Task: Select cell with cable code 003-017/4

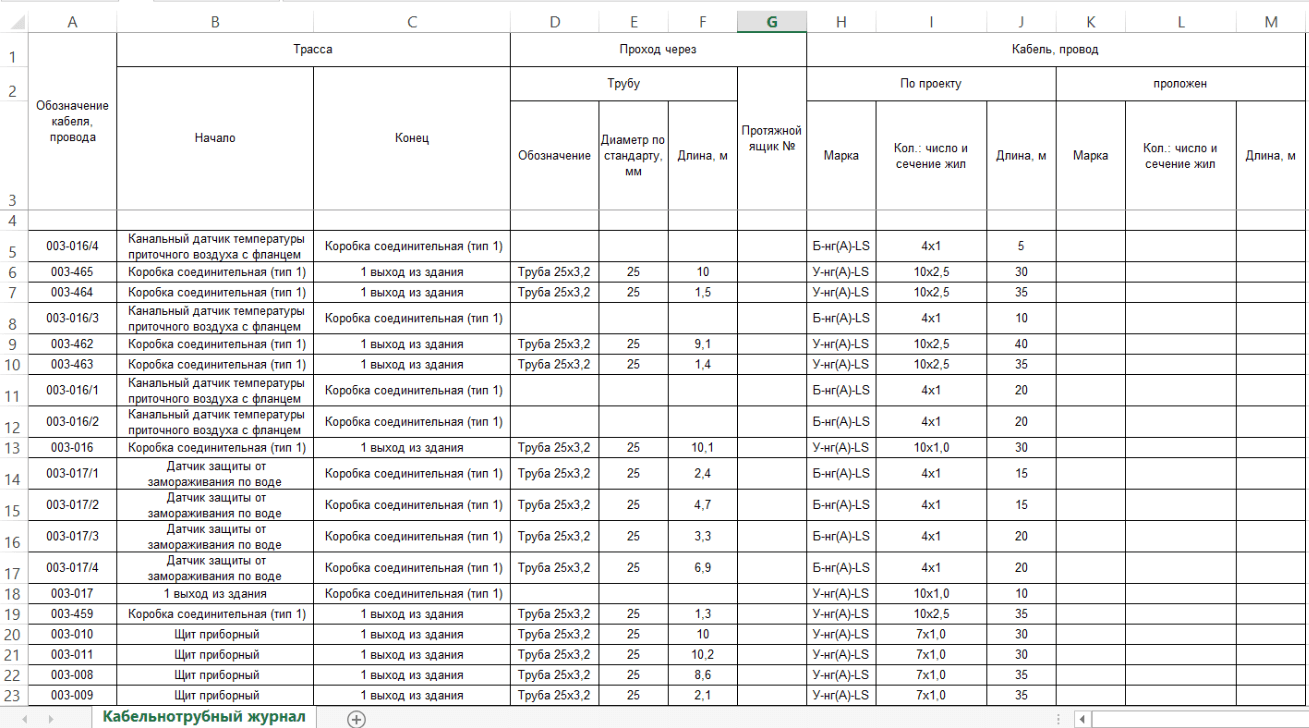Action: tap(72, 567)
